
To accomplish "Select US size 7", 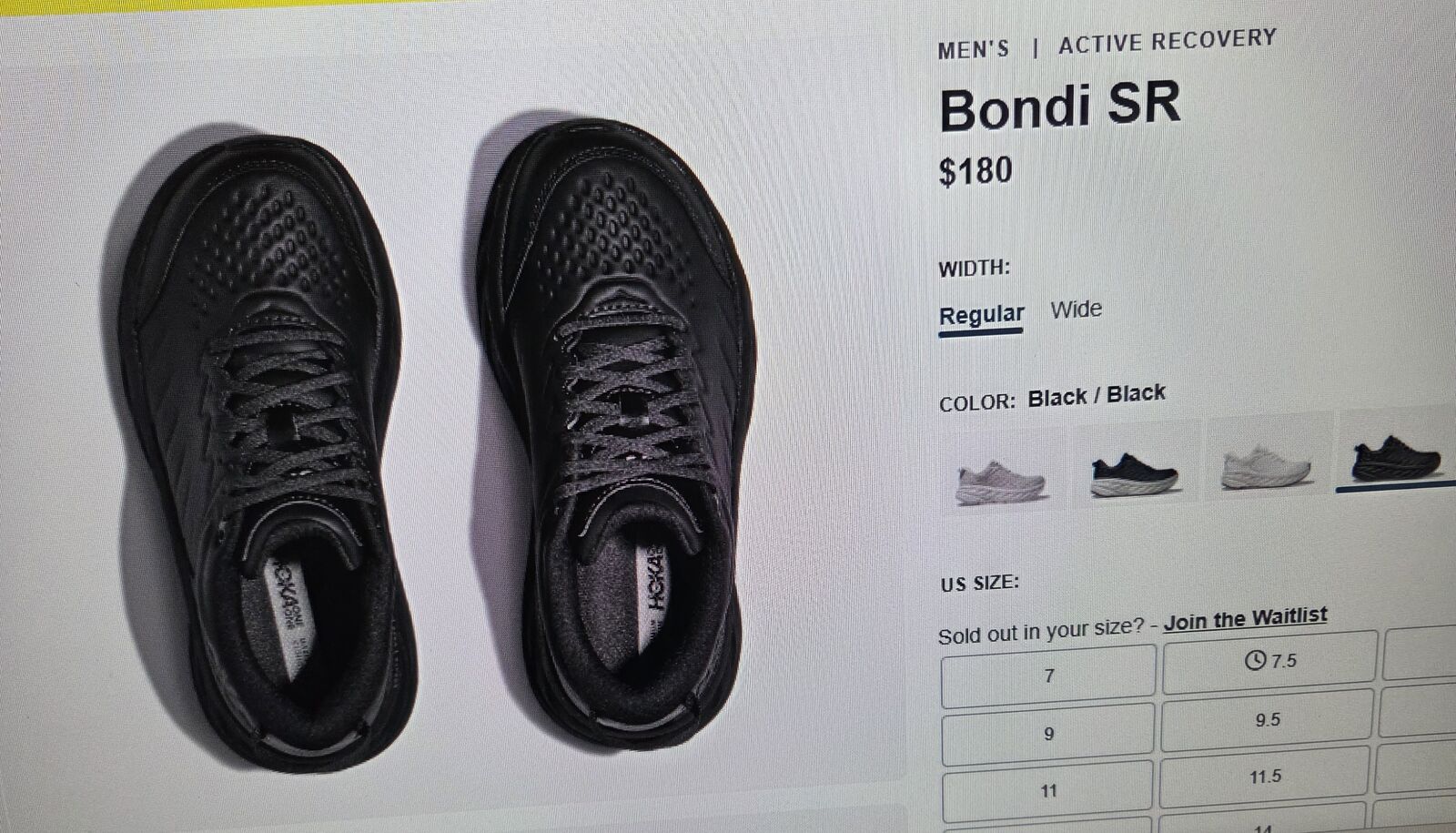I will [1048, 676].
